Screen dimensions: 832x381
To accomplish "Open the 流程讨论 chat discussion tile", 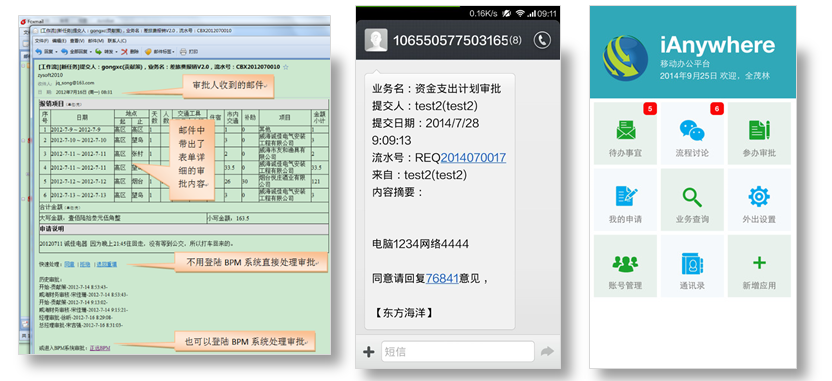I will tap(692, 133).
